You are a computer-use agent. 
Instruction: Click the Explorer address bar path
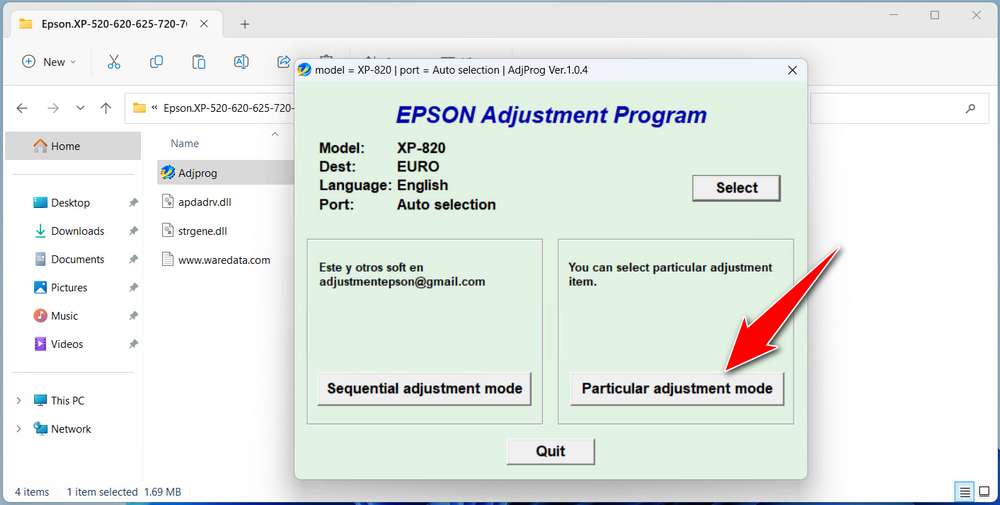tap(228, 108)
